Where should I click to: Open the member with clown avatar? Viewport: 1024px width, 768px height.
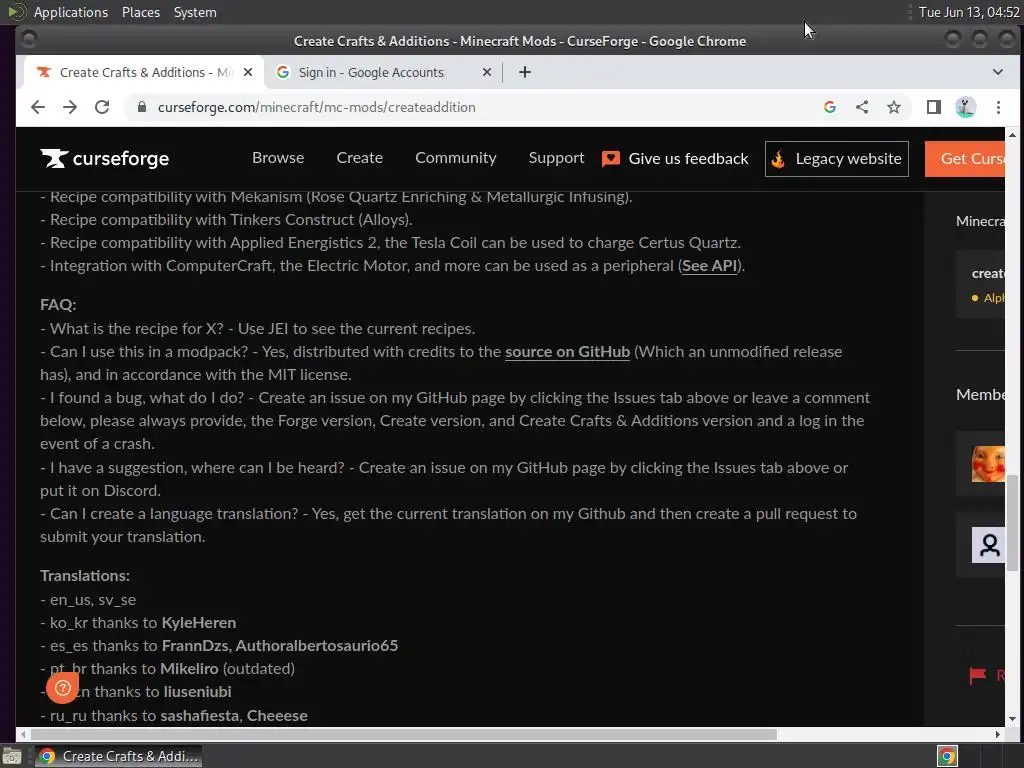[x=988, y=464]
